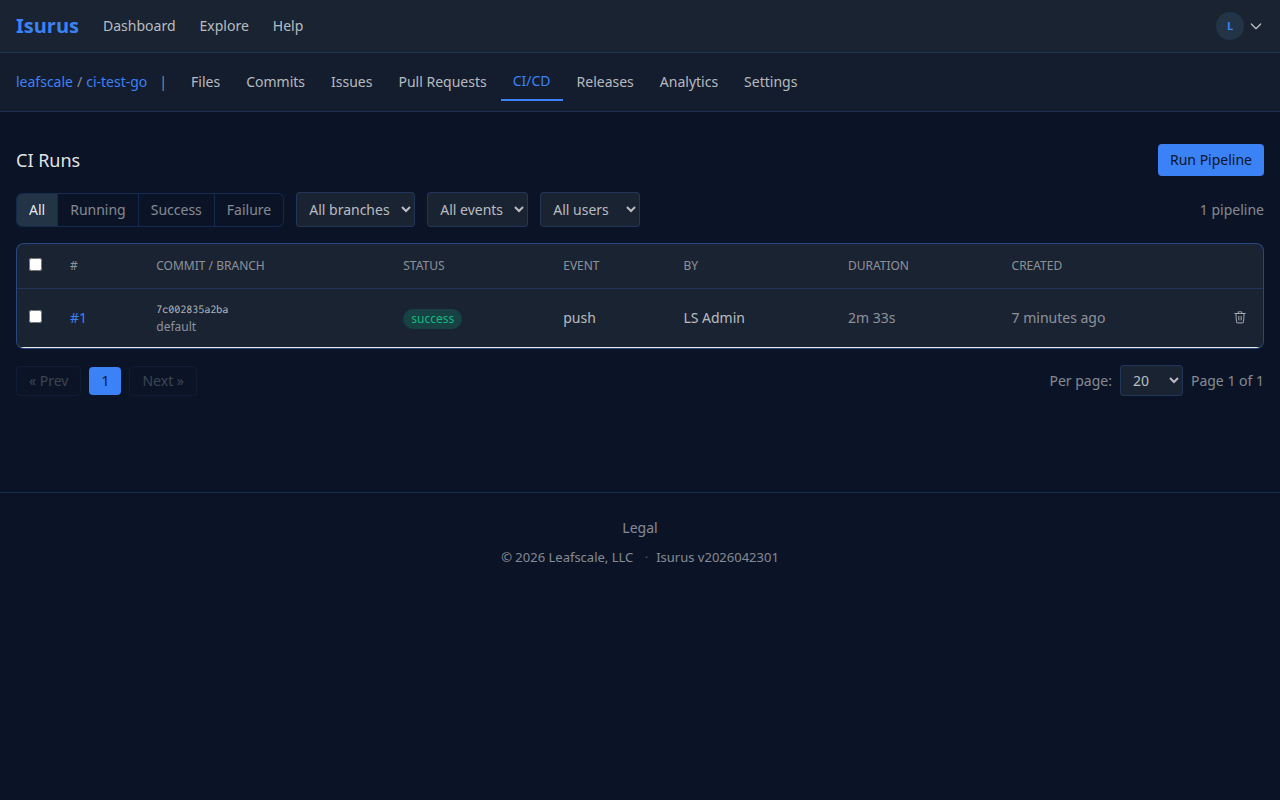The image size is (1280, 800).
Task: Check the box for run #1
Action: [x=36, y=316]
